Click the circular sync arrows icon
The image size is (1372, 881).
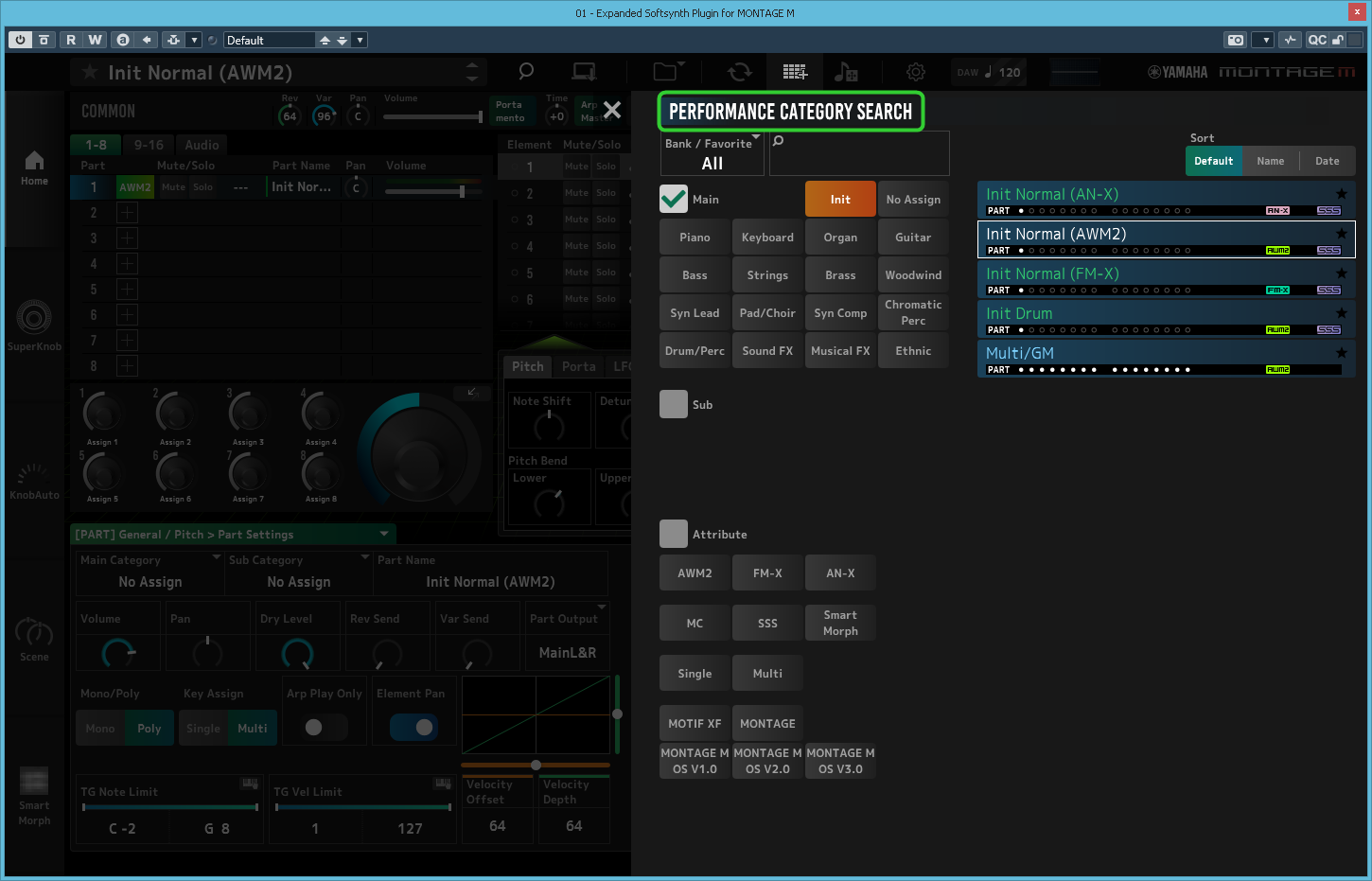click(x=739, y=72)
